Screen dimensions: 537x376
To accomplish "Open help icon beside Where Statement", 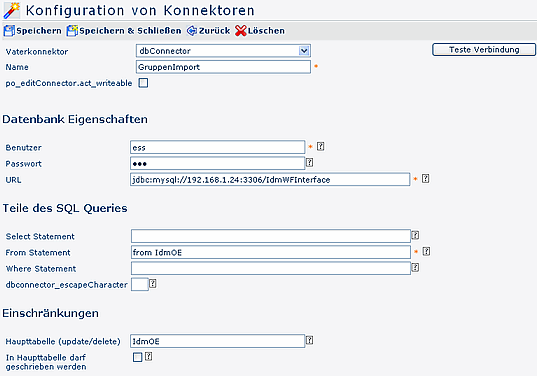I will (415, 267).
